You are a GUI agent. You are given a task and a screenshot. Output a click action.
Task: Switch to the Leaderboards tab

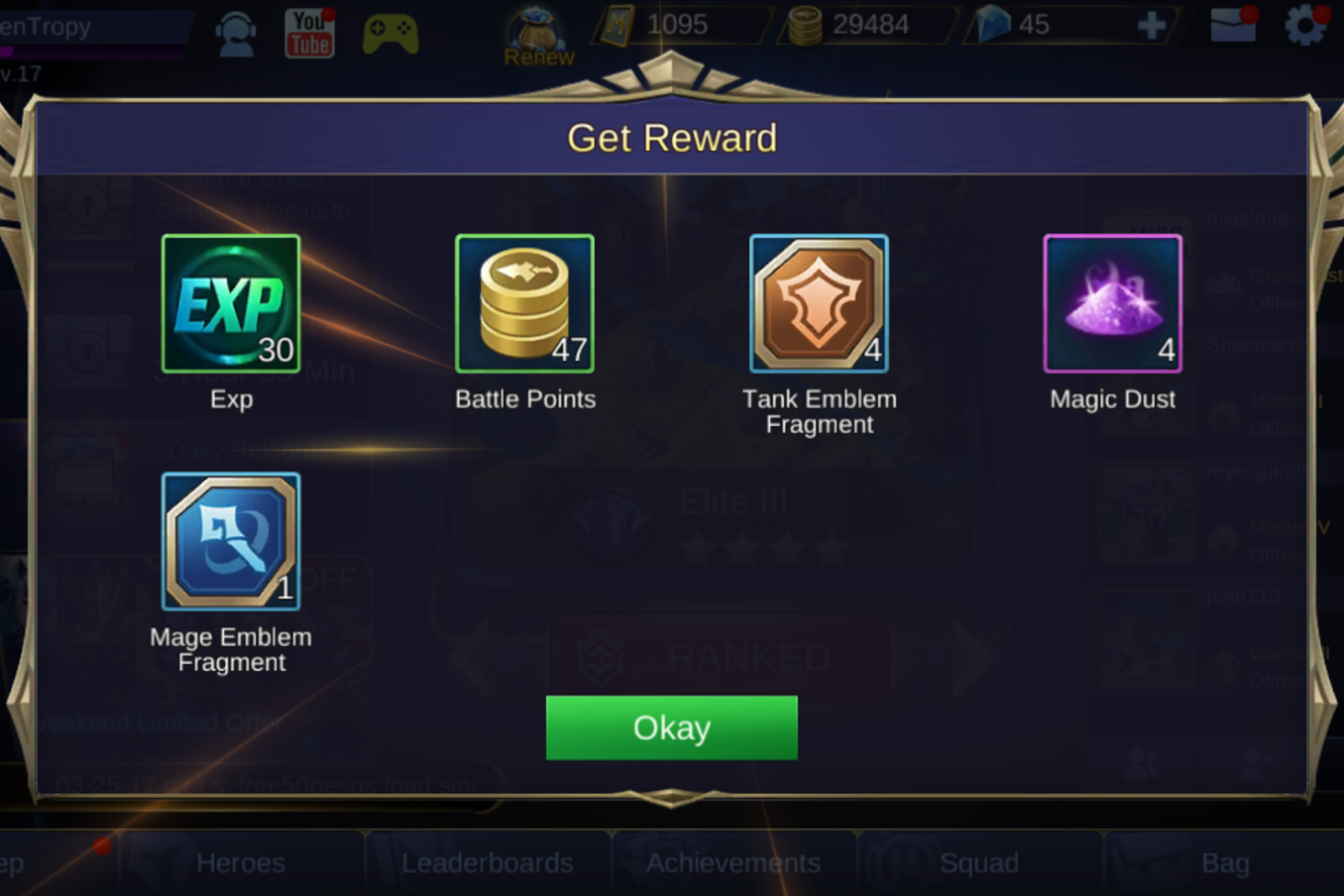pyautogui.click(x=487, y=863)
